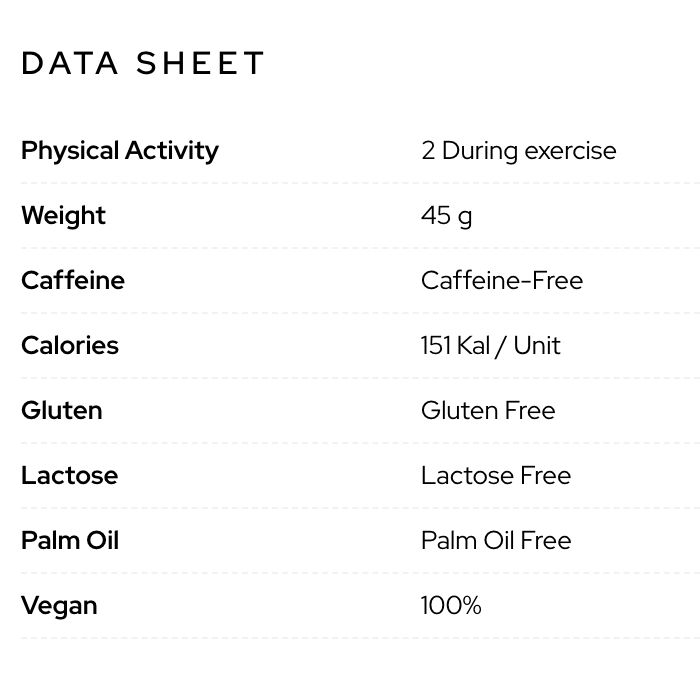Click the Lactose row label
Screen dimensions: 700x700
(x=69, y=476)
